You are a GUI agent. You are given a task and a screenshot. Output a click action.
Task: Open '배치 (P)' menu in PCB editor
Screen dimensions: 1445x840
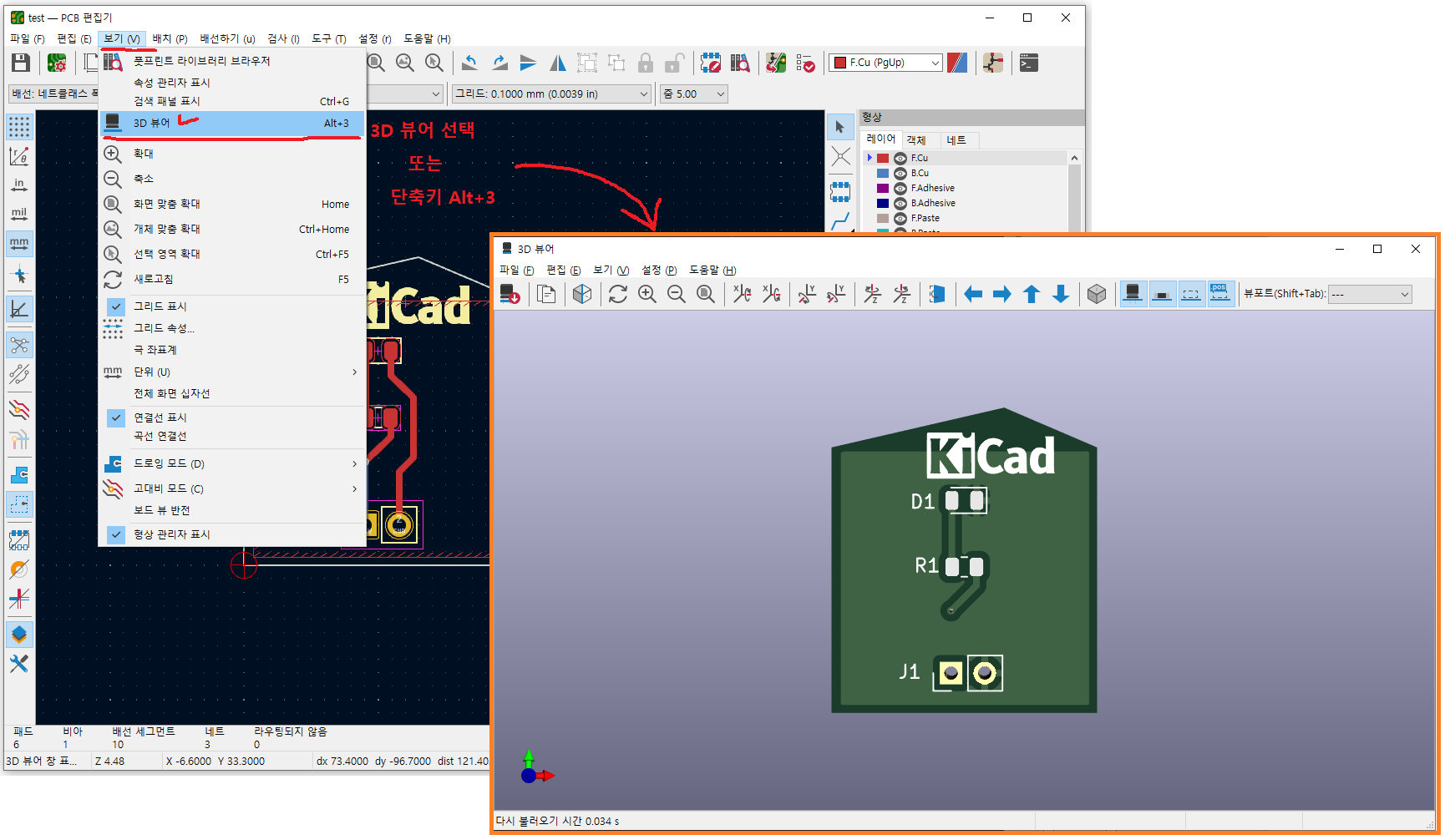170,38
